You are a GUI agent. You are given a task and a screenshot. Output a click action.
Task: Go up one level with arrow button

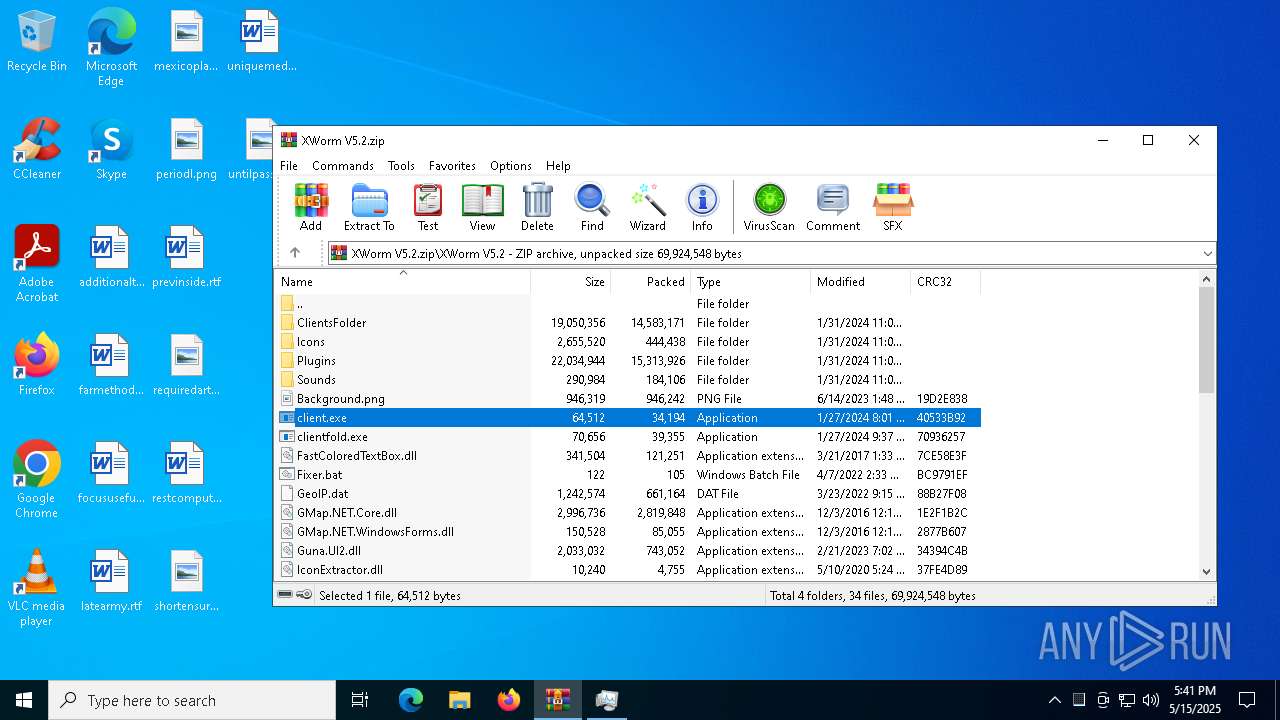click(294, 253)
